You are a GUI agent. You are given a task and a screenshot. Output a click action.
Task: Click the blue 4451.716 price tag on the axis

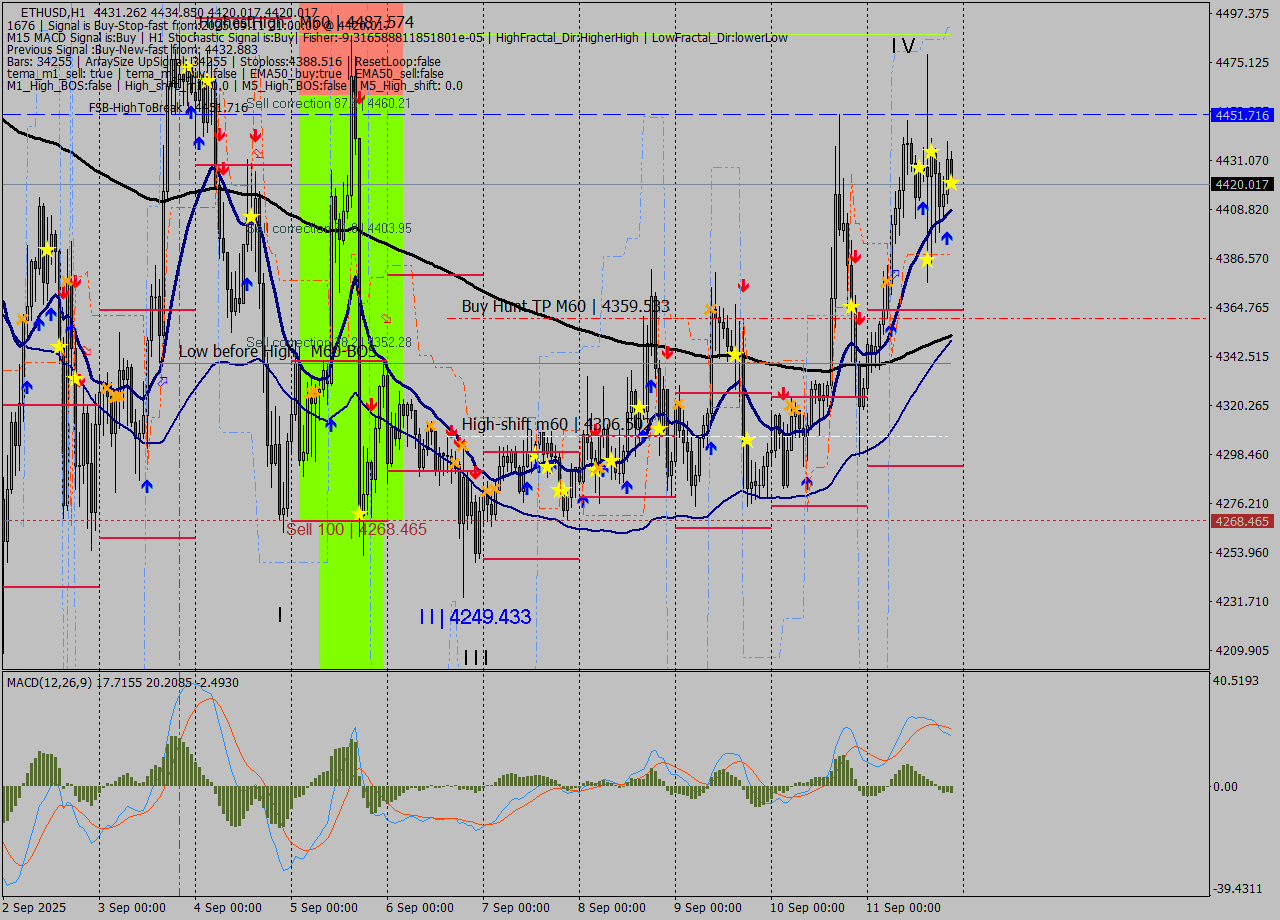(1240, 115)
